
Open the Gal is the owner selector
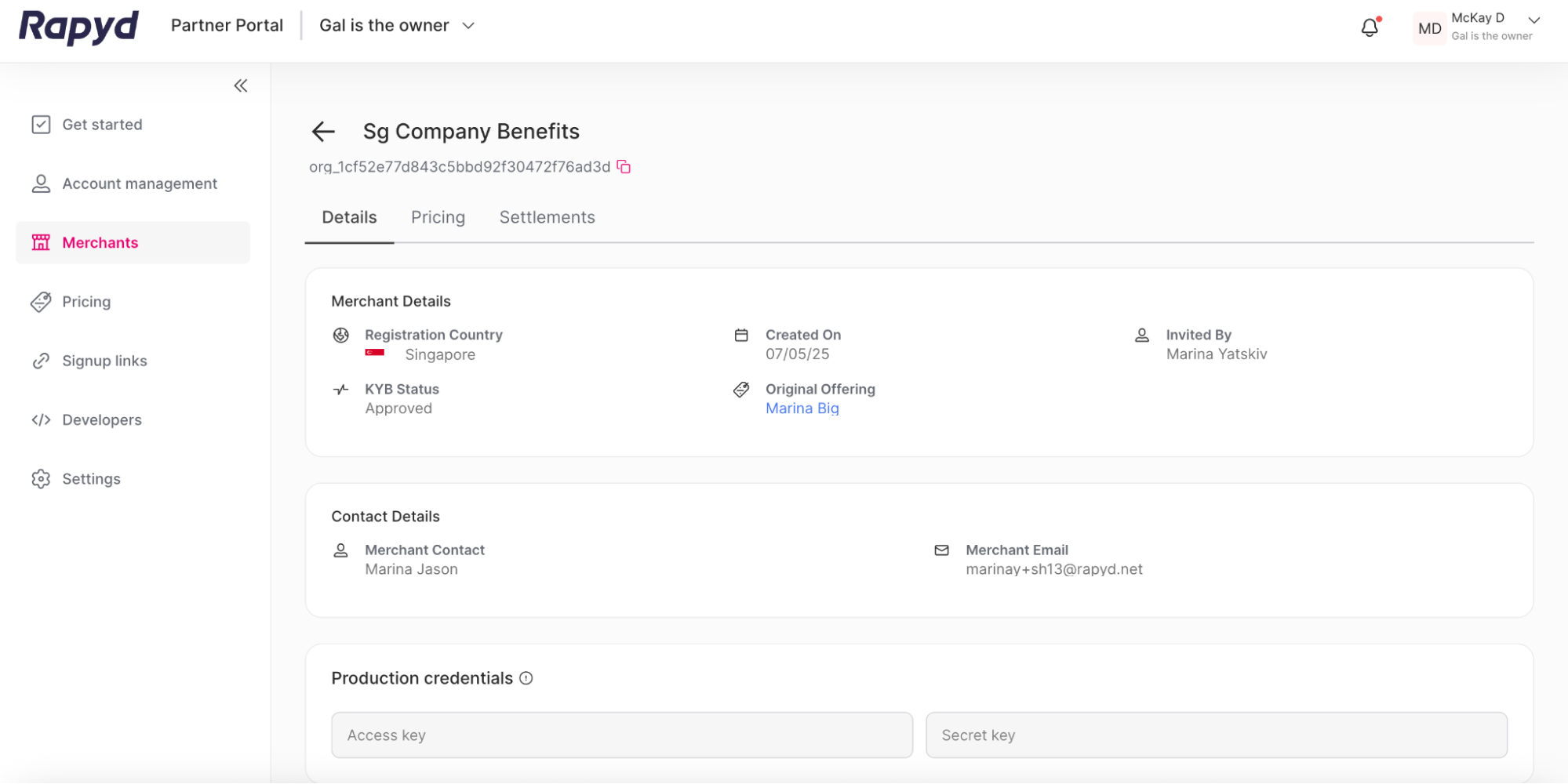[x=396, y=25]
